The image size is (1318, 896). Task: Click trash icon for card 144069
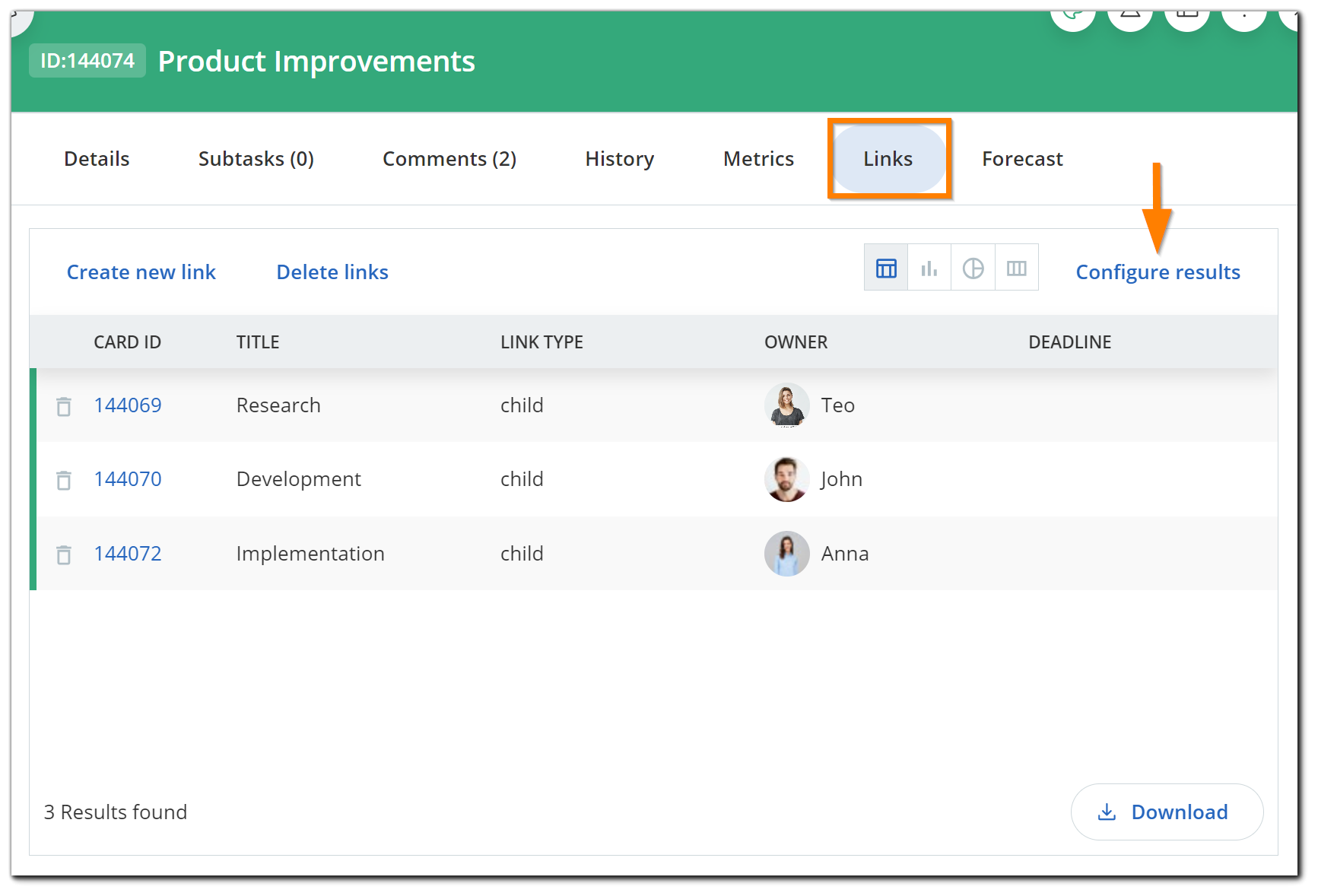pos(64,406)
